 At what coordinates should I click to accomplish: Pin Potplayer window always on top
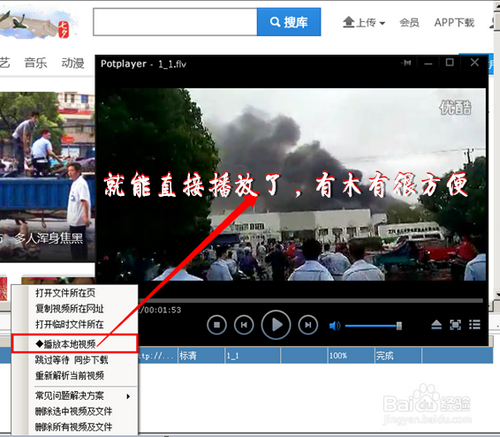(407, 63)
